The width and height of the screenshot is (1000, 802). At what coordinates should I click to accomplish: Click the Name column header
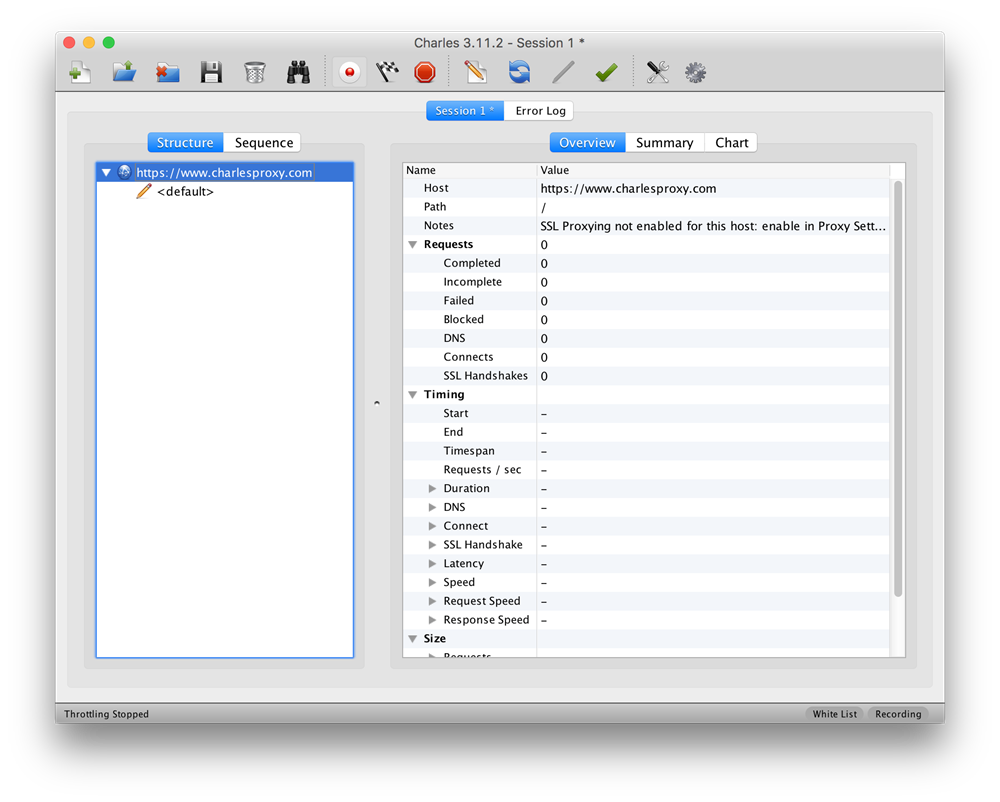click(x=470, y=170)
